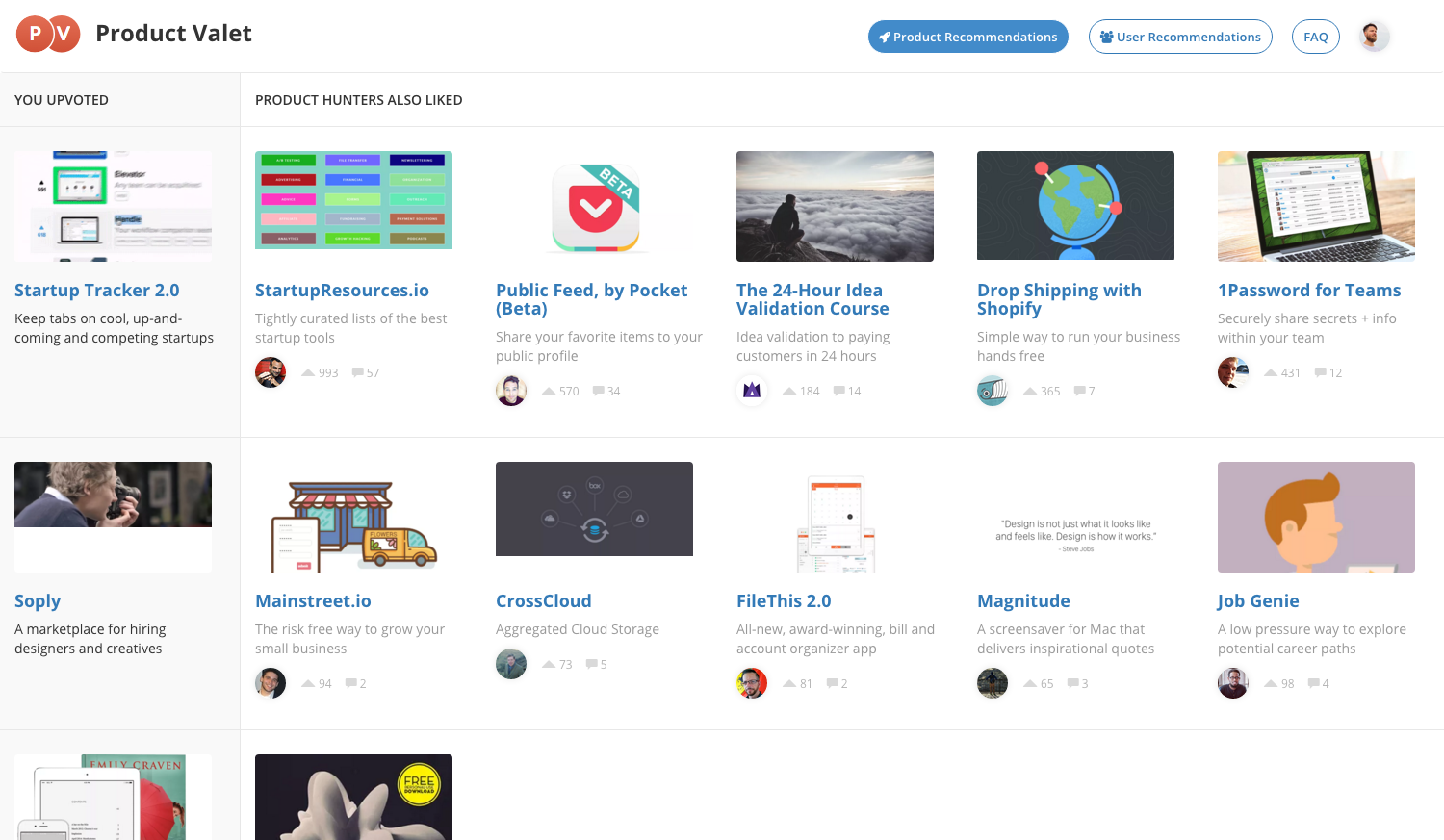Open Mainstreet.io title link
This screenshot has width=1444, height=840.
pos(313,601)
